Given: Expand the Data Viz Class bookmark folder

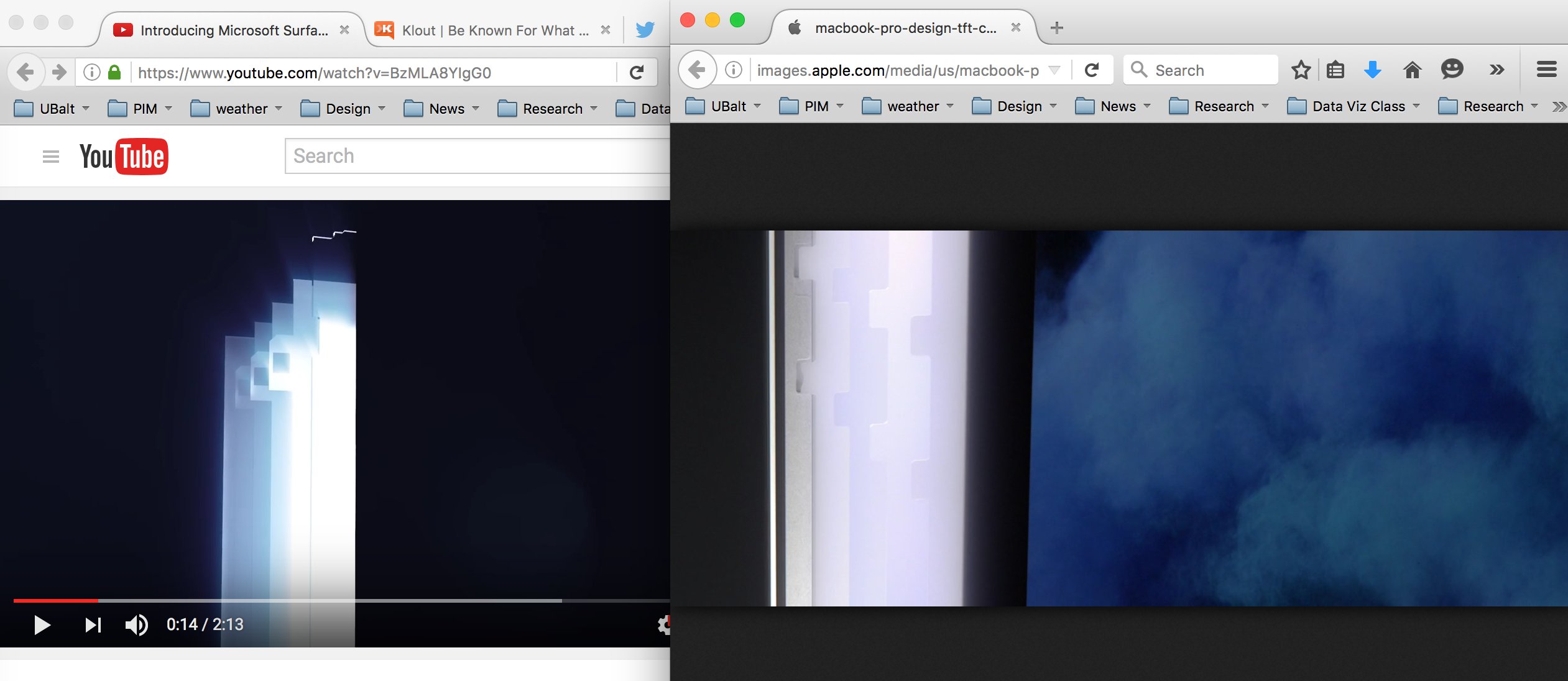Looking at the screenshot, I should tap(1354, 106).
